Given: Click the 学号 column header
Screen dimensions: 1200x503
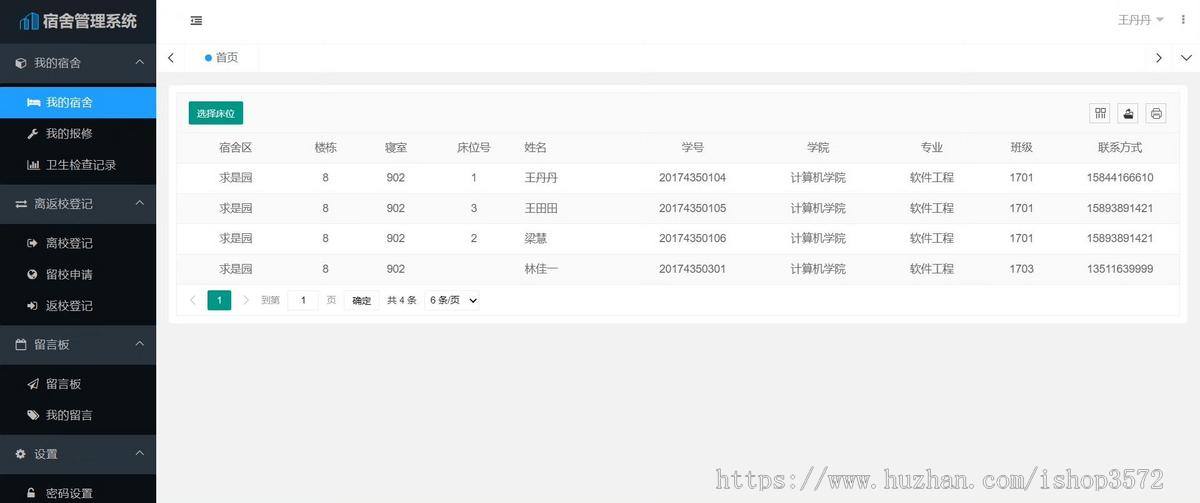Looking at the screenshot, I should pyautogui.click(x=693, y=147).
